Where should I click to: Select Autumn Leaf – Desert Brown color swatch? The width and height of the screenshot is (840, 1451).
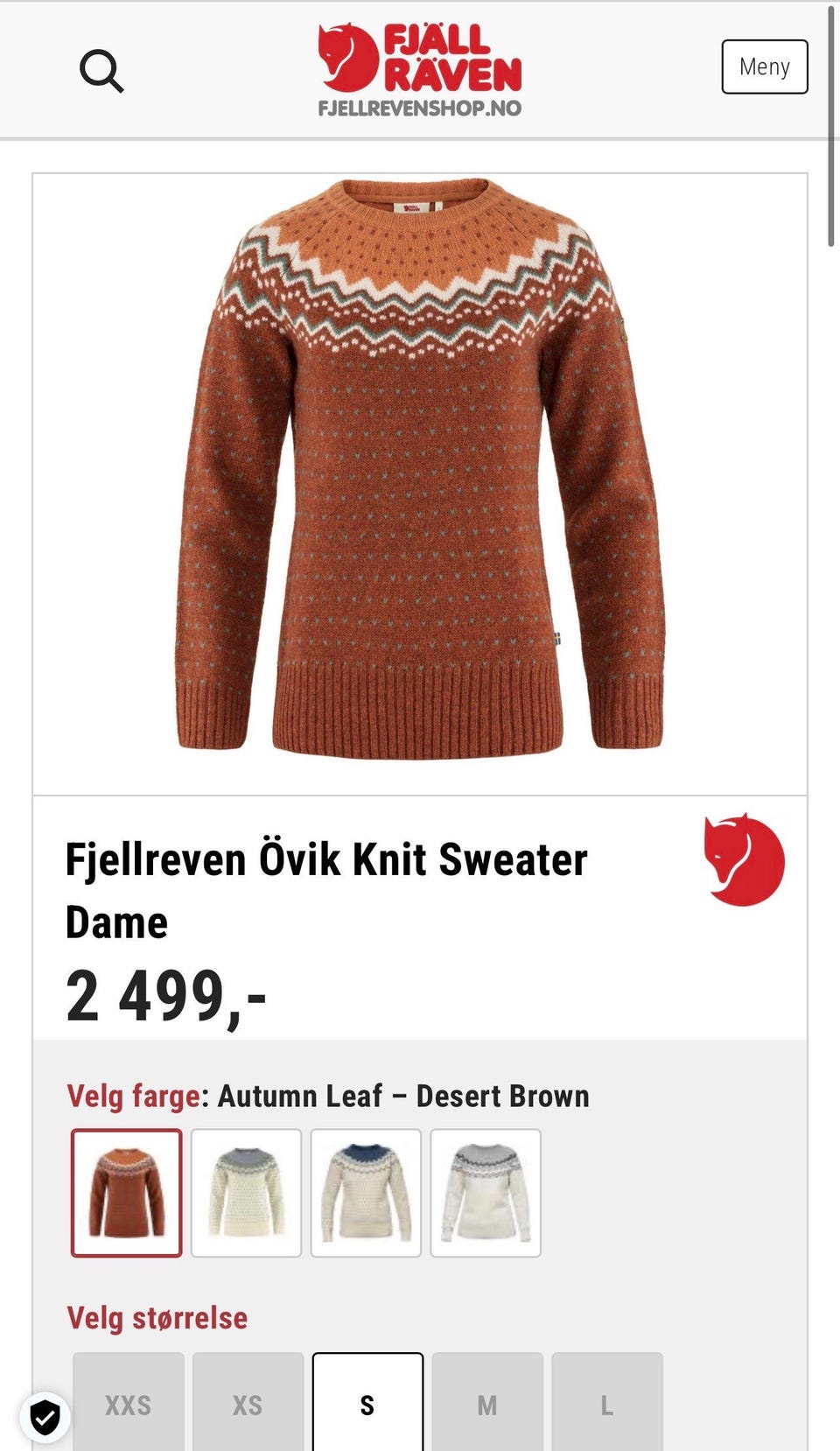pos(127,1193)
